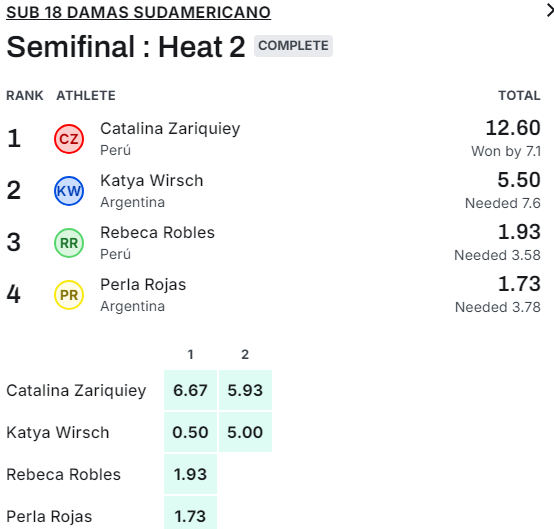Click the athlete name Catalina Zariquiey in ranking
Viewport: 554px width, 529px height.
[170, 129]
